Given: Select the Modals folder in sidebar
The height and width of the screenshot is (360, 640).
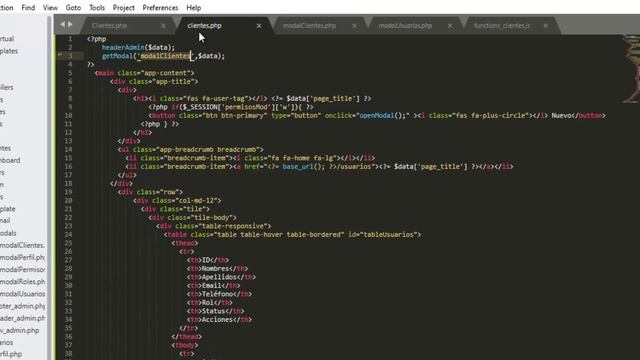Looking at the screenshot, I should tap(8, 233).
